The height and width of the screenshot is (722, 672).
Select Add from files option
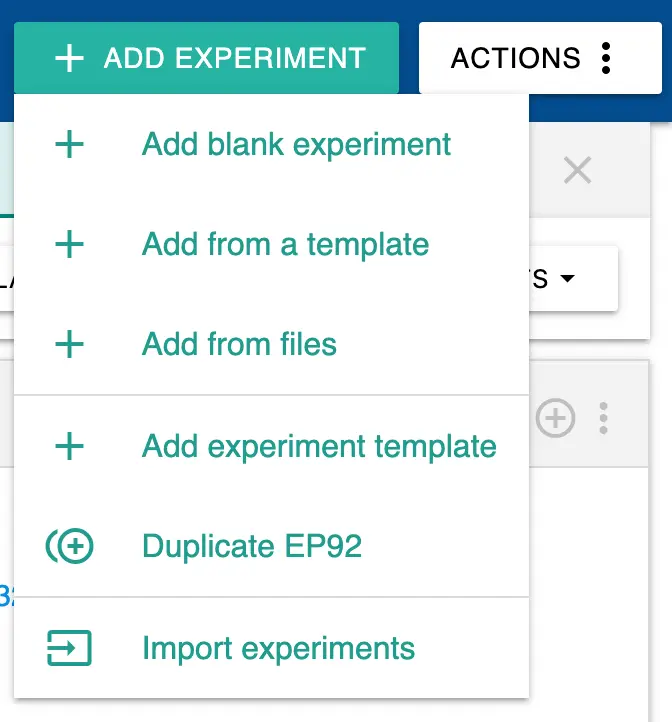point(239,345)
